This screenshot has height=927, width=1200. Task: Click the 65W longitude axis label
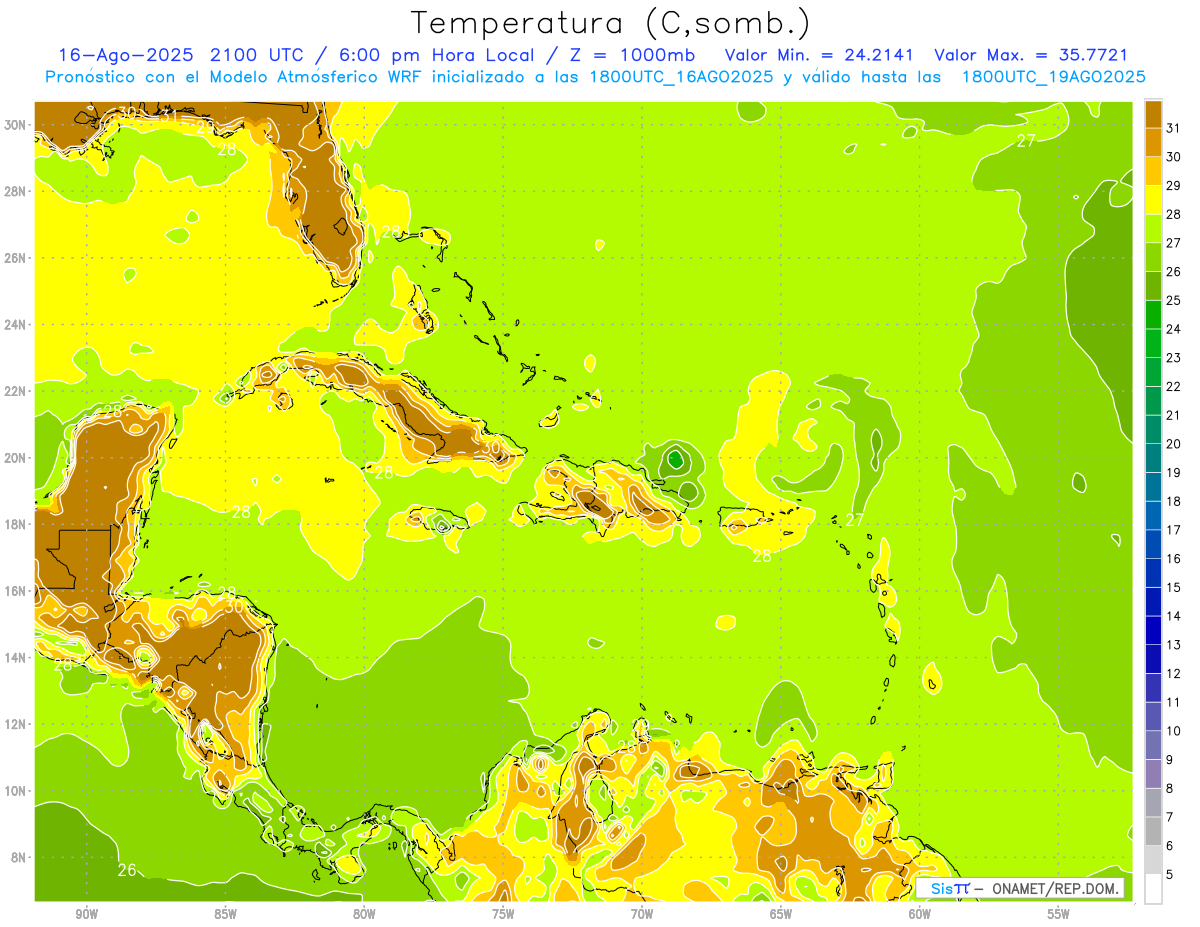pos(781,914)
